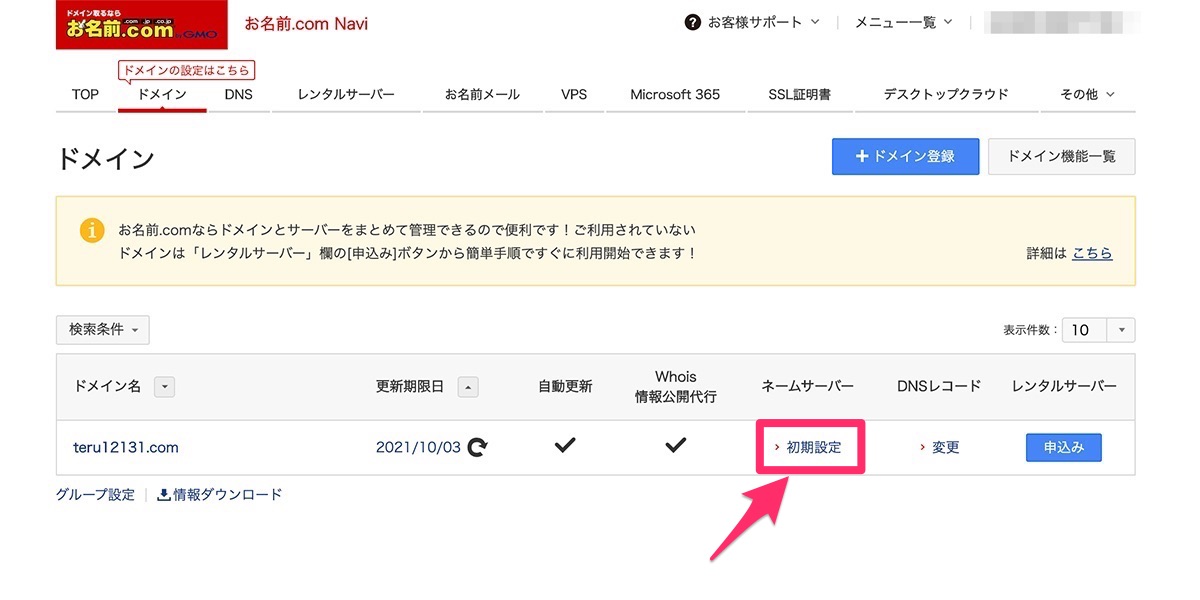Open the SSL証明書 tab

(799, 95)
